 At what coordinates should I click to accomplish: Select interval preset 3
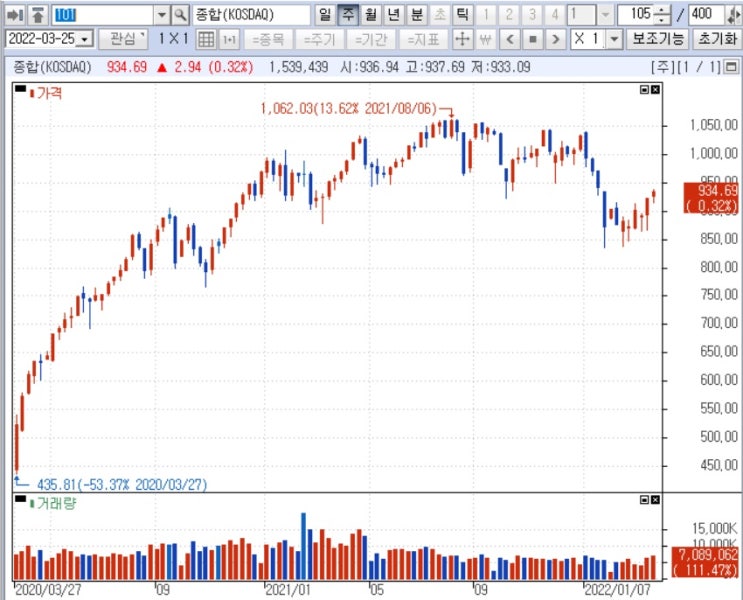pos(532,15)
